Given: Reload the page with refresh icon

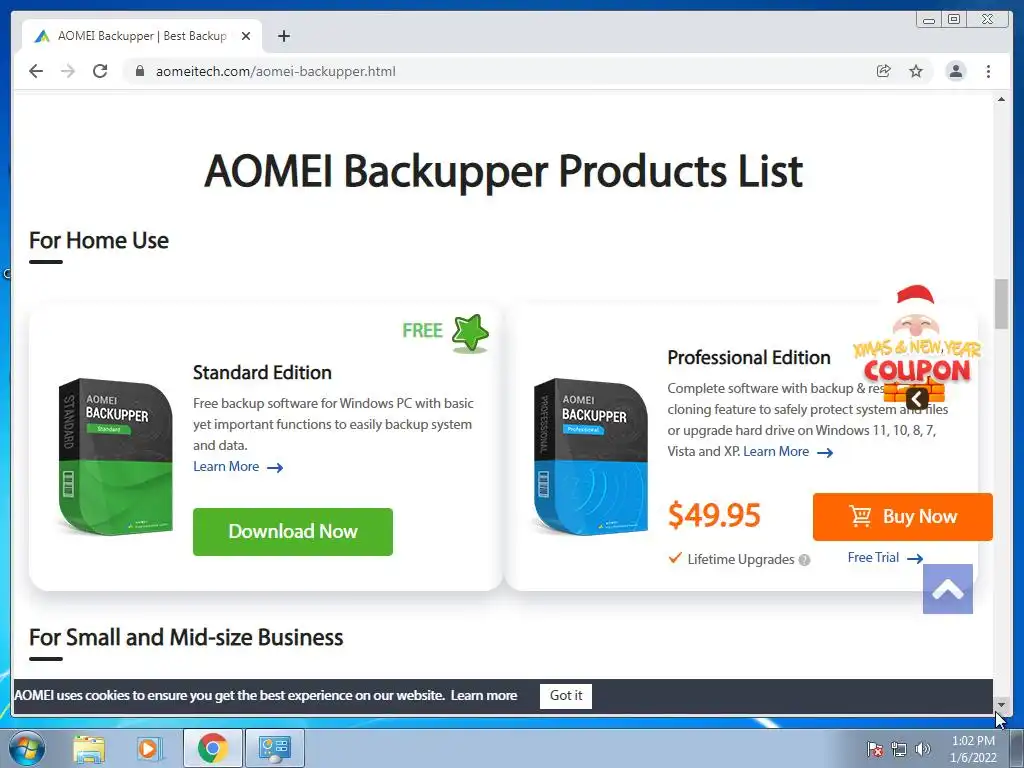Looking at the screenshot, I should (100, 71).
